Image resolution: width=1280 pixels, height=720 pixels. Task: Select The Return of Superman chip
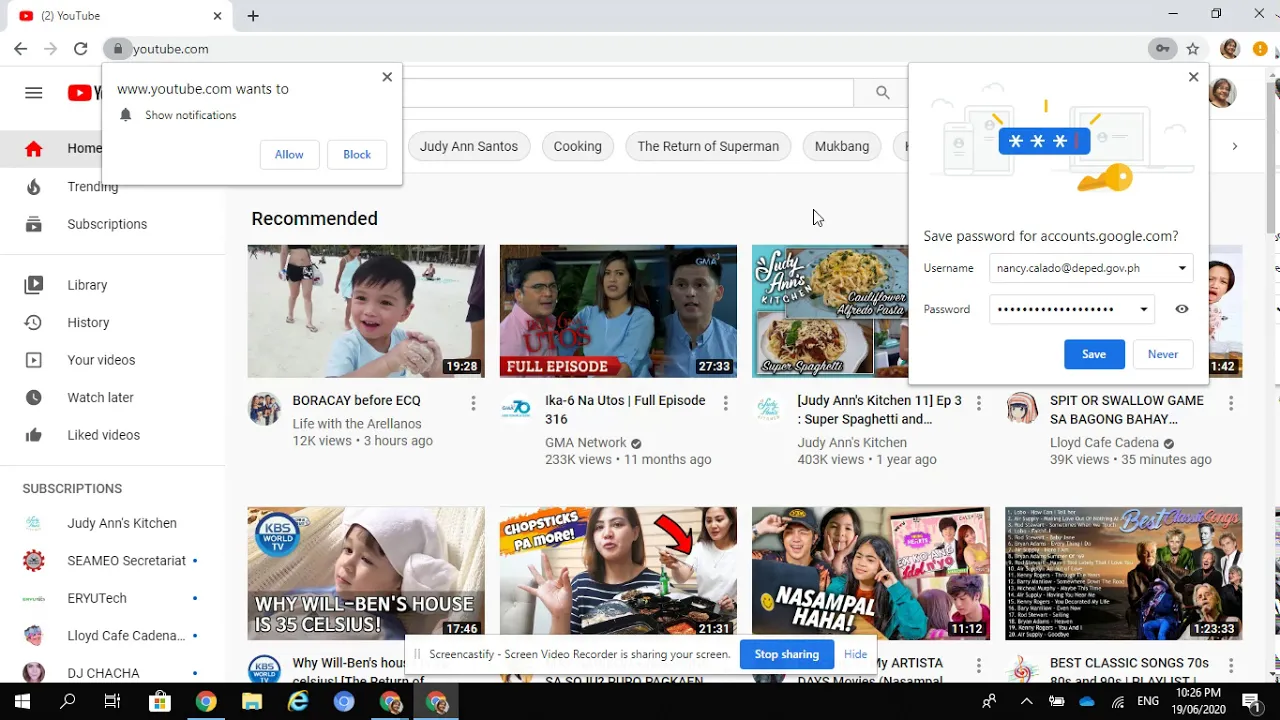click(x=708, y=146)
